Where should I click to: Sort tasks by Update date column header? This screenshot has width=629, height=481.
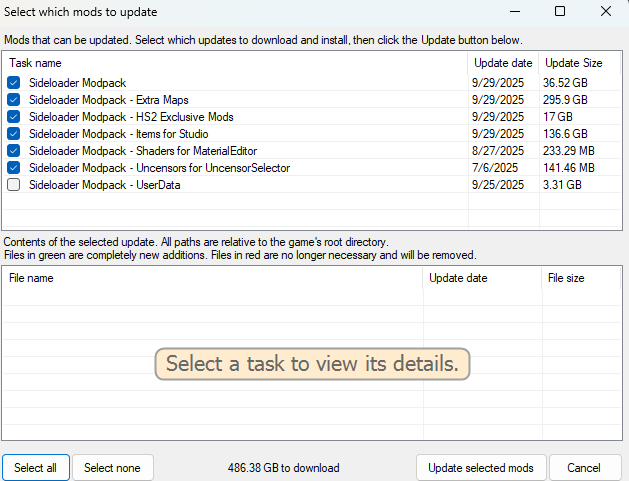point(503,63)
